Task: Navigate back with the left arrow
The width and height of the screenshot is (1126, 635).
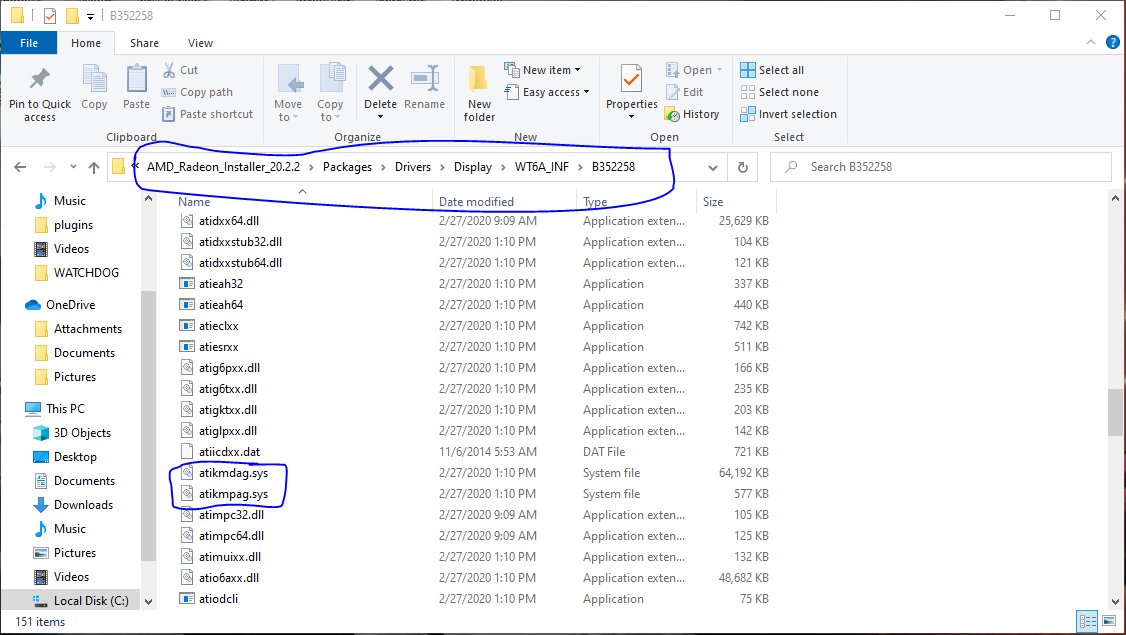Action: coord(20,167)
